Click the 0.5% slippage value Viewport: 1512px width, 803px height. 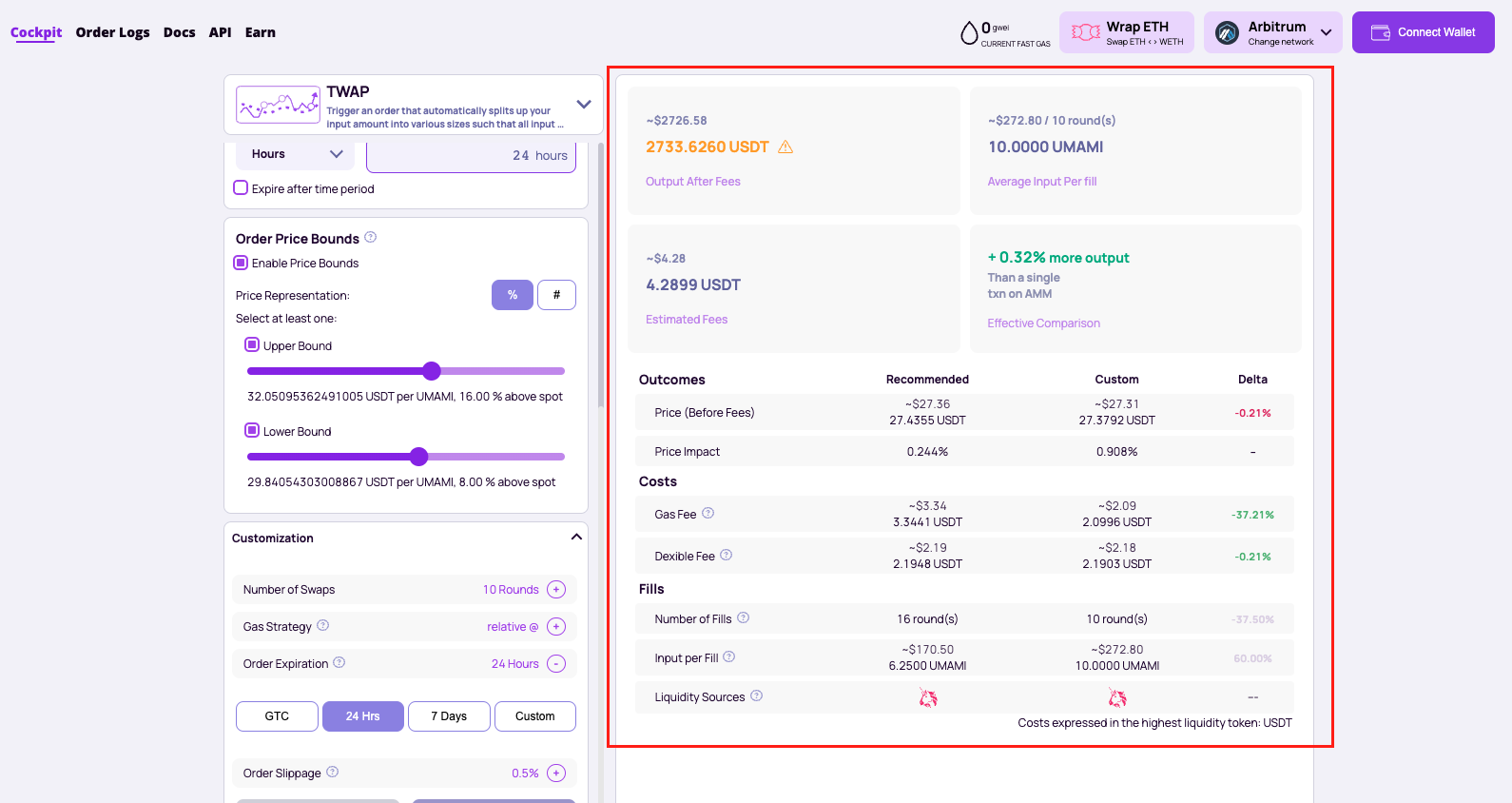pyautogui.click(x=525, y=774)
